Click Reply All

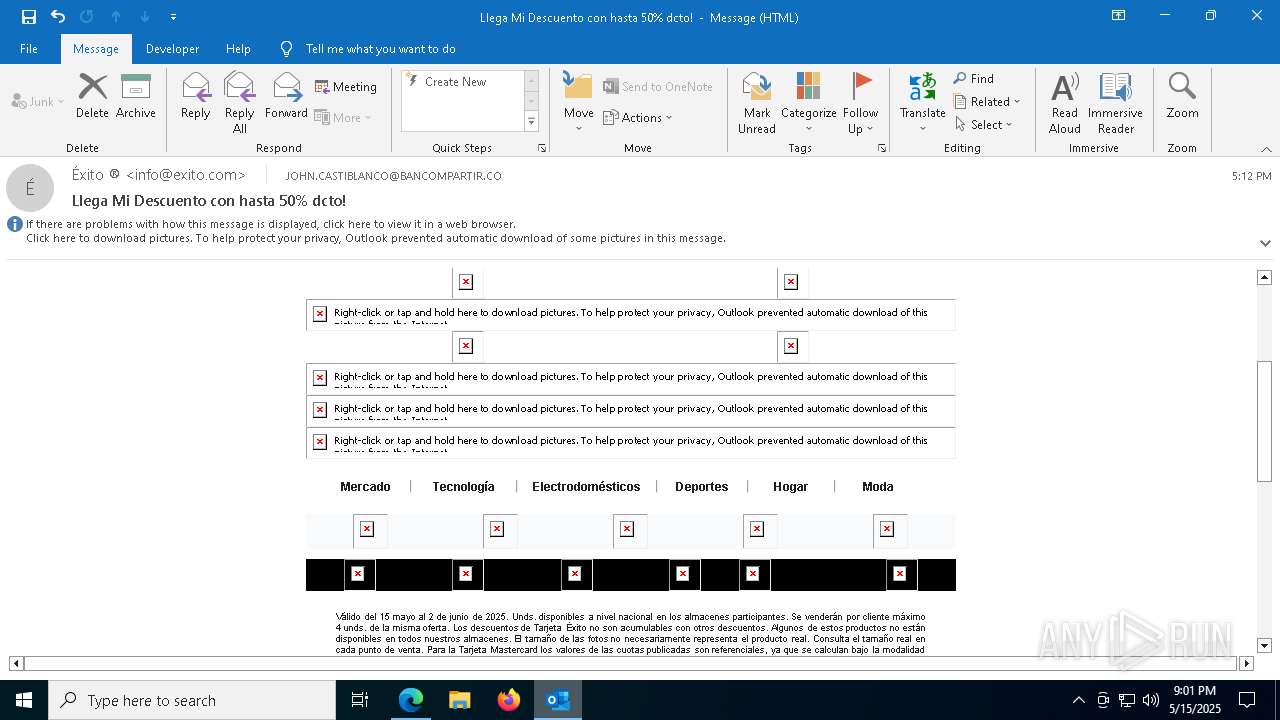[x=240, y=102]
